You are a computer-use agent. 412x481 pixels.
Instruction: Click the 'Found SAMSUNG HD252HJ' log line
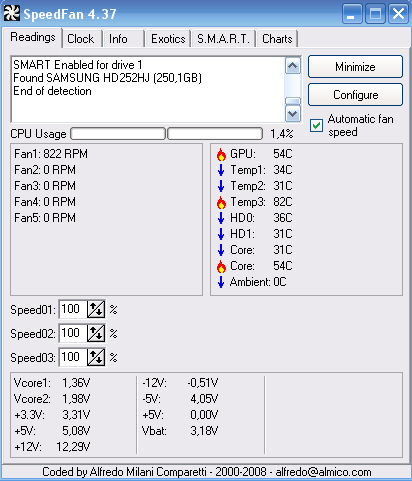(107, 78)
